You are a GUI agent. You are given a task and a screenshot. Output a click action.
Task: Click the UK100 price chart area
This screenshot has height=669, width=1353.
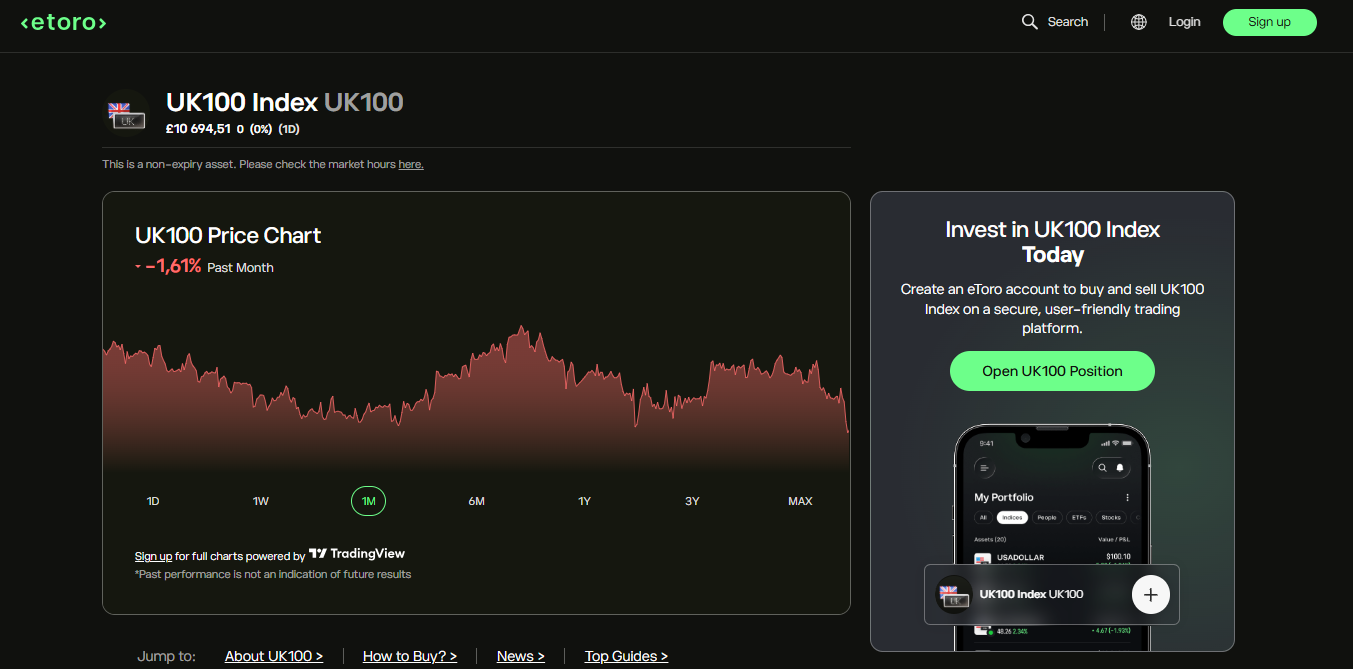[476, 397]
